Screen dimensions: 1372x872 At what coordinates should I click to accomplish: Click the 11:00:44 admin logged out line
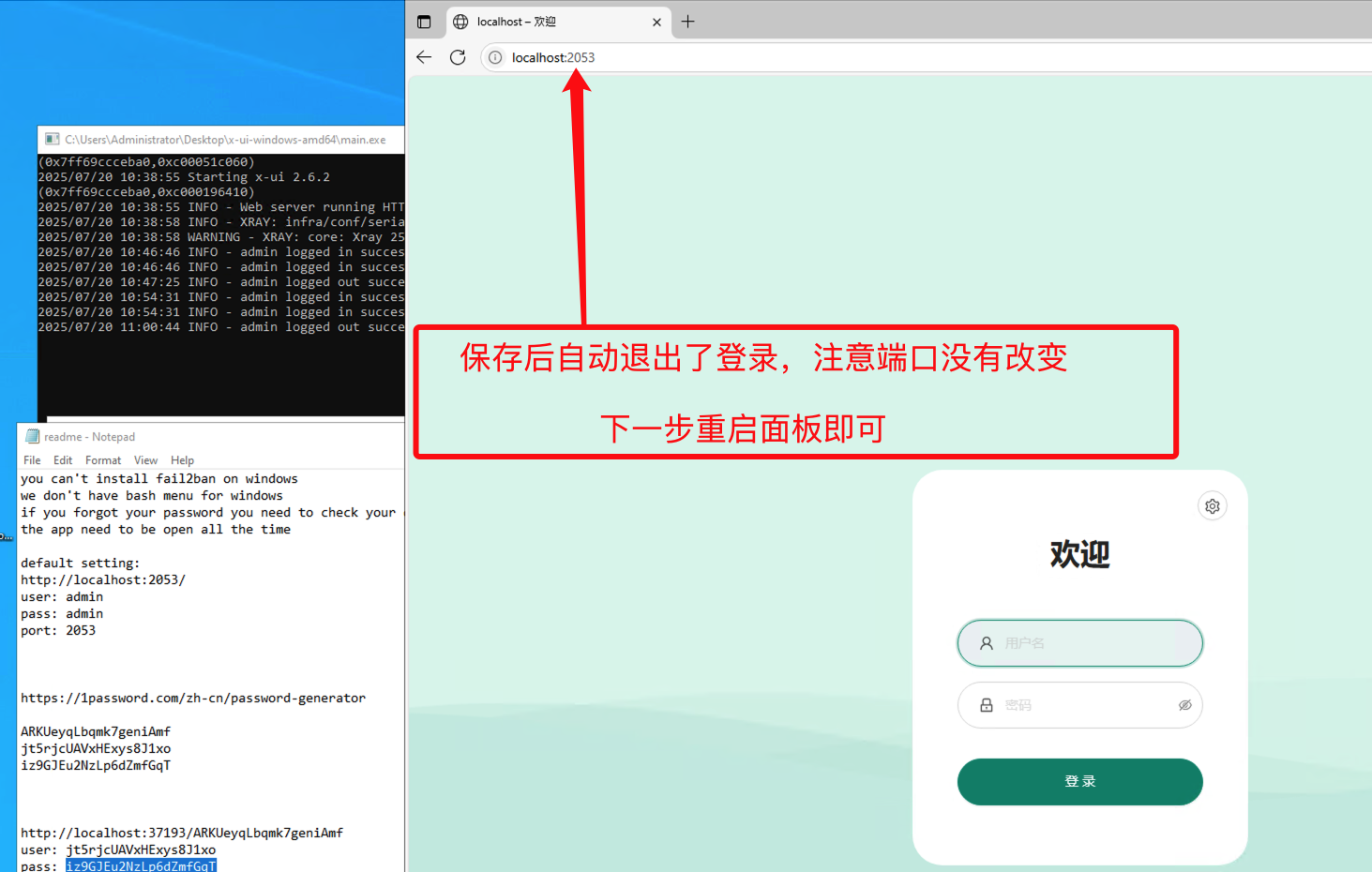(221, 327)
